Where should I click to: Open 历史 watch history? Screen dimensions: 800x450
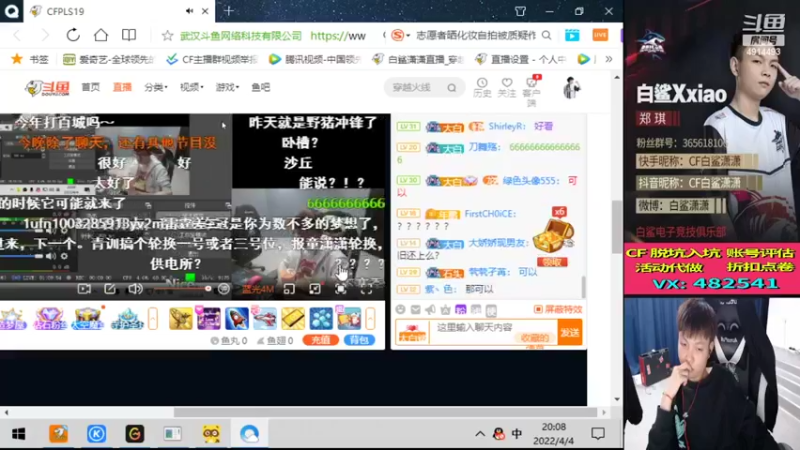point(482,87)
